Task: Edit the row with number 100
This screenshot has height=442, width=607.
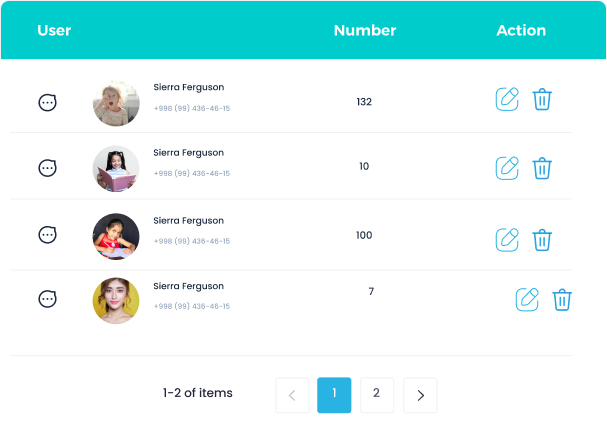Action: pos(508,239)
